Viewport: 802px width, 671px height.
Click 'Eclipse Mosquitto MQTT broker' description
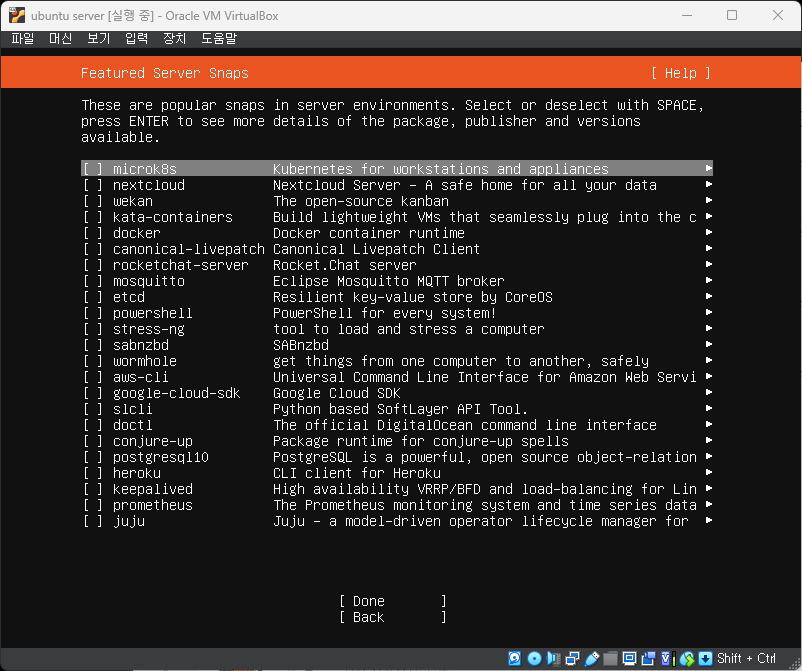[x=389, y=281]
